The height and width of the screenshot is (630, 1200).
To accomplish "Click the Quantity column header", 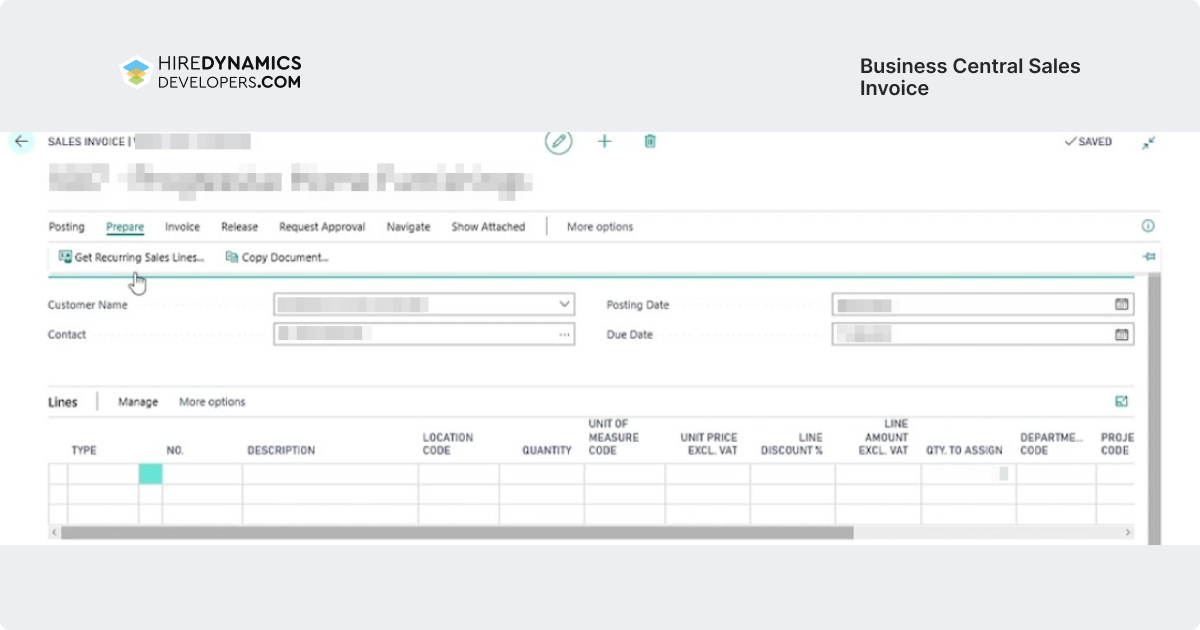I will pyautogui.click(x=547, y=450).
